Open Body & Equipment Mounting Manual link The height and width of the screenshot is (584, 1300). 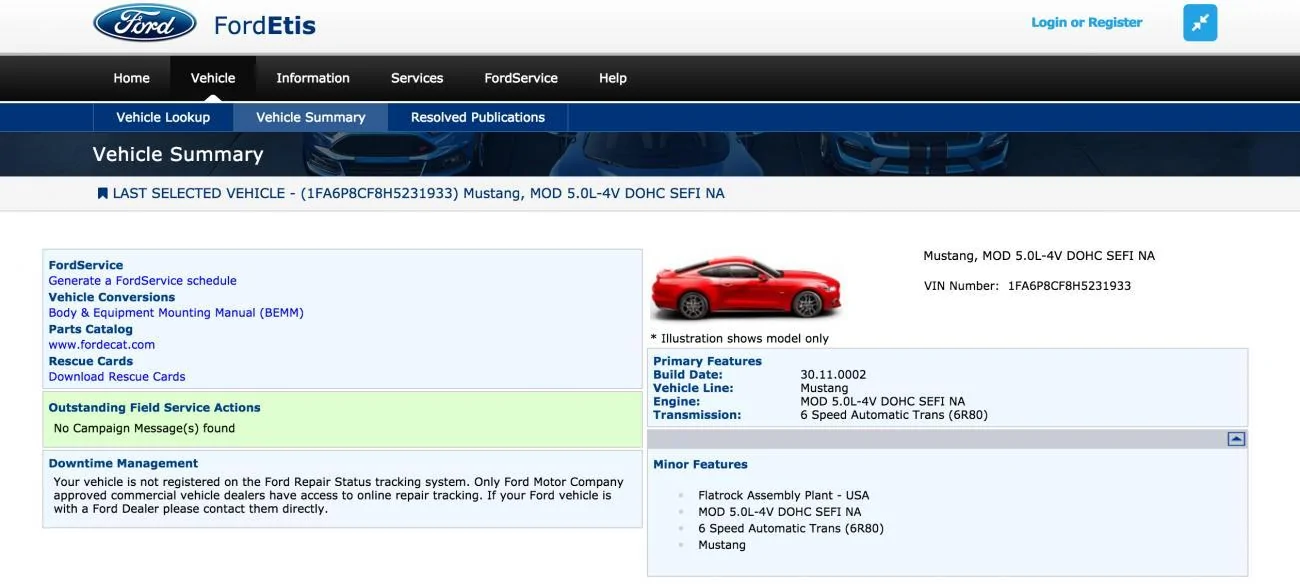pyautogui.click(x=176, y=313)
